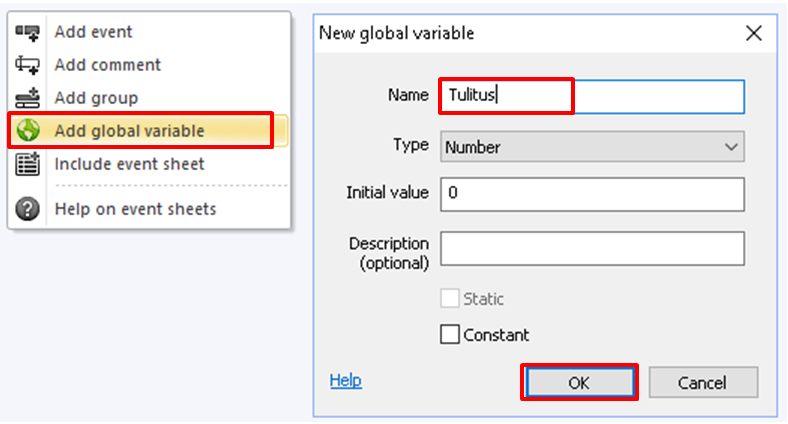Confirm the dialog with OK

579,383
